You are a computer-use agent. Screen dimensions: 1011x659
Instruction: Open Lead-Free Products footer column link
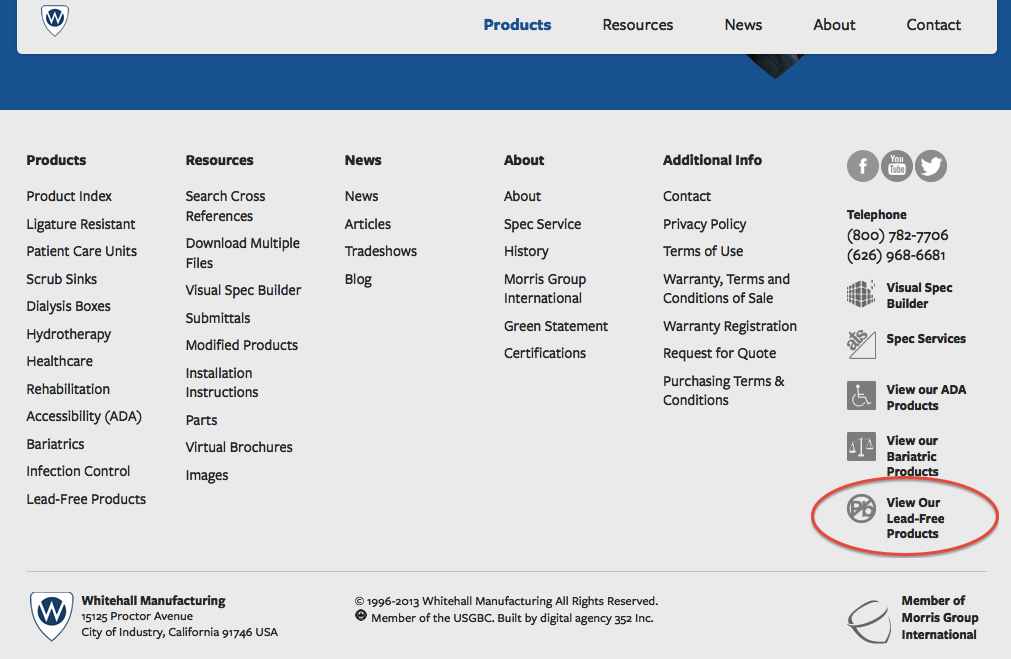[x=86, y=499]
